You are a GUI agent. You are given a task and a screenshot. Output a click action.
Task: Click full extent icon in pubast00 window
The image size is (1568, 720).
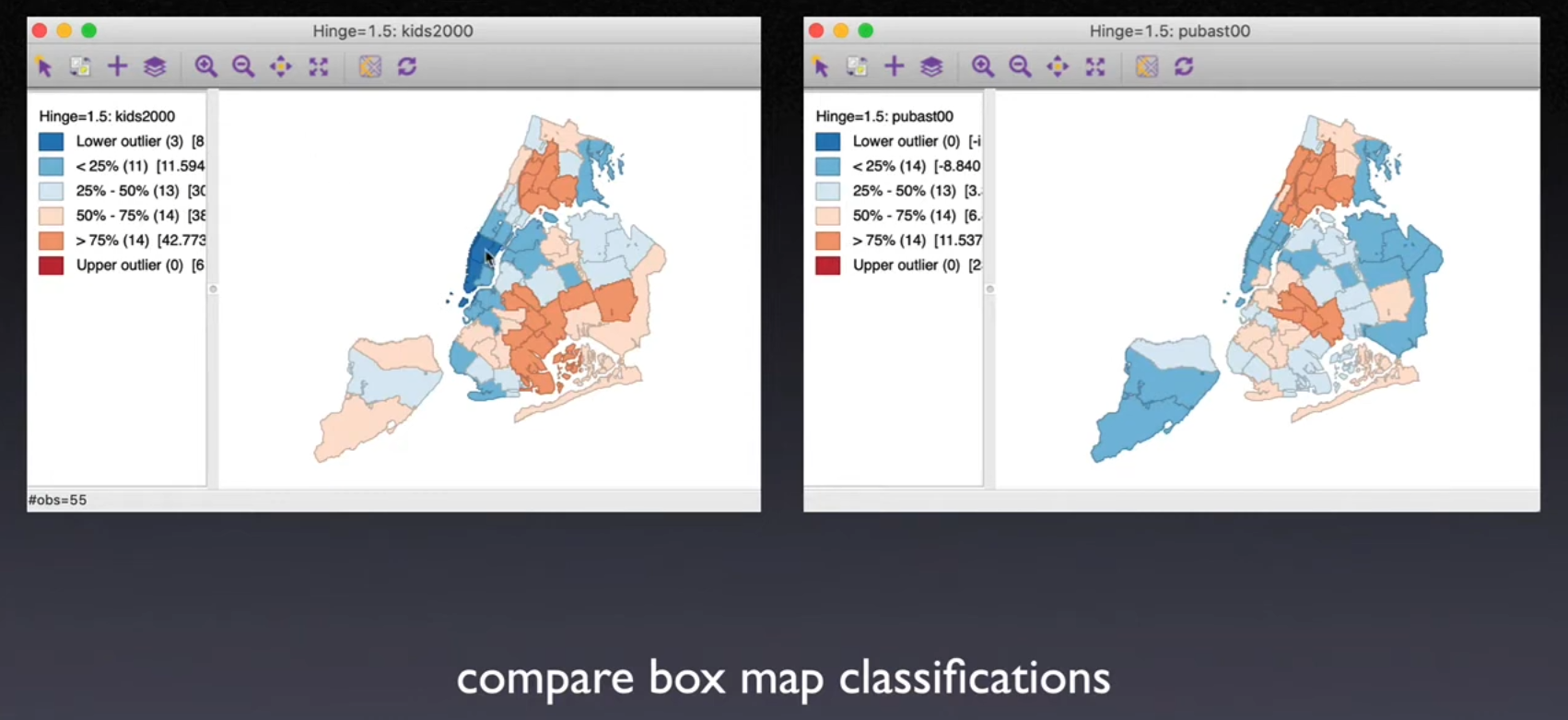(x=1095, y=66)
